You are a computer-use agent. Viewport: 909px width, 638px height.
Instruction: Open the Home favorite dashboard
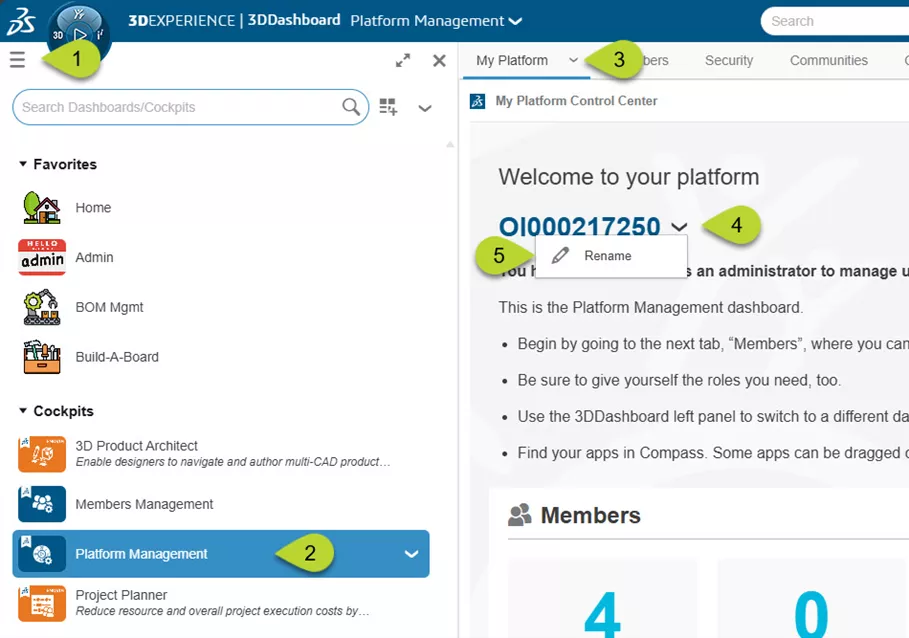93,208
